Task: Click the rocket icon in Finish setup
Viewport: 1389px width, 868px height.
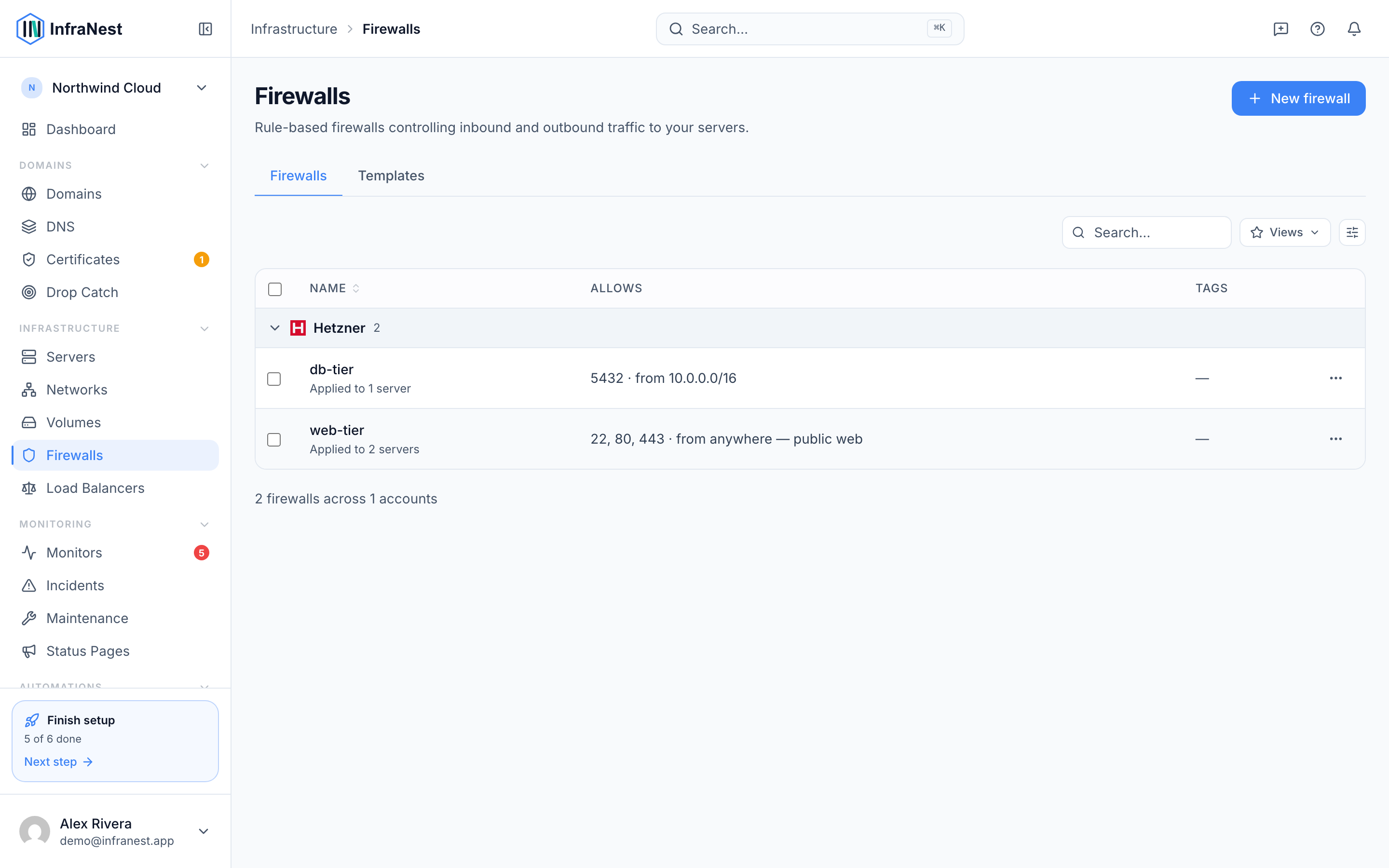Action: tap(32, 720)
